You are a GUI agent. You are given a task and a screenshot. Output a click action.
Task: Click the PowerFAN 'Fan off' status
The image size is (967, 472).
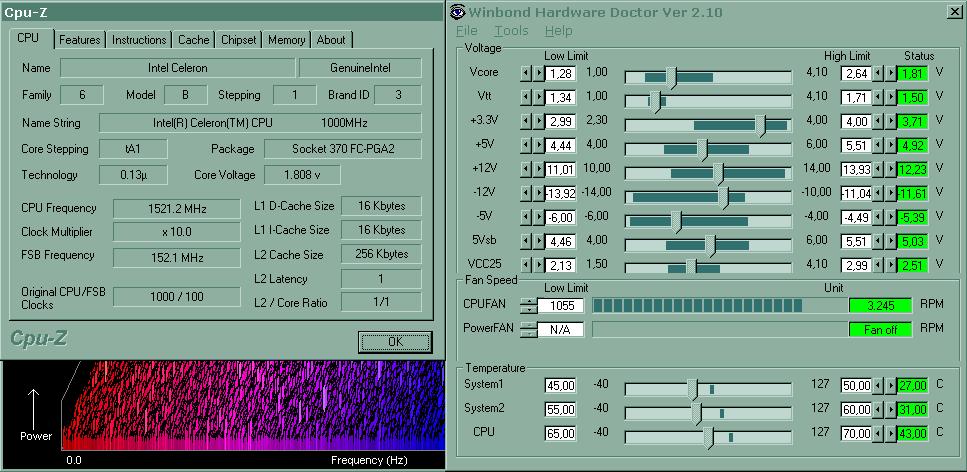(x=880, y=329)
